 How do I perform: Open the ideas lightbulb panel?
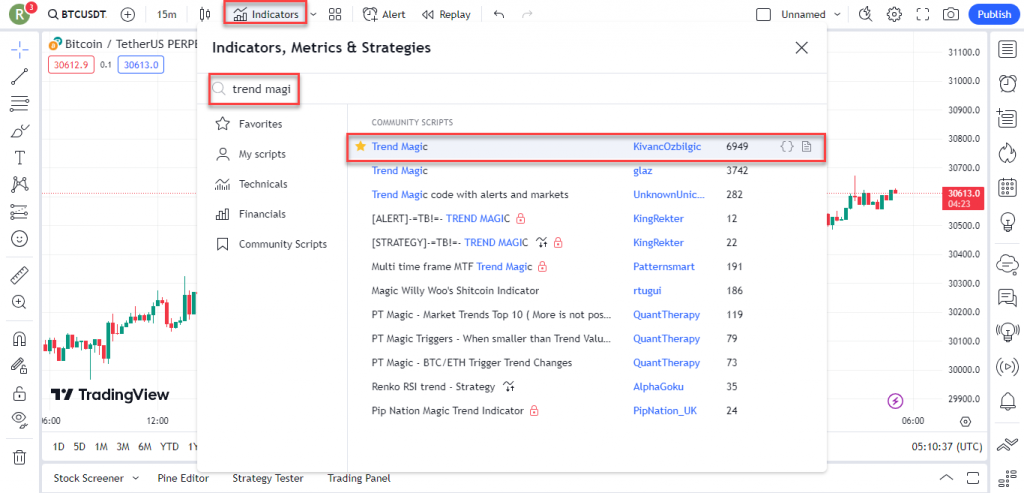1007,222
